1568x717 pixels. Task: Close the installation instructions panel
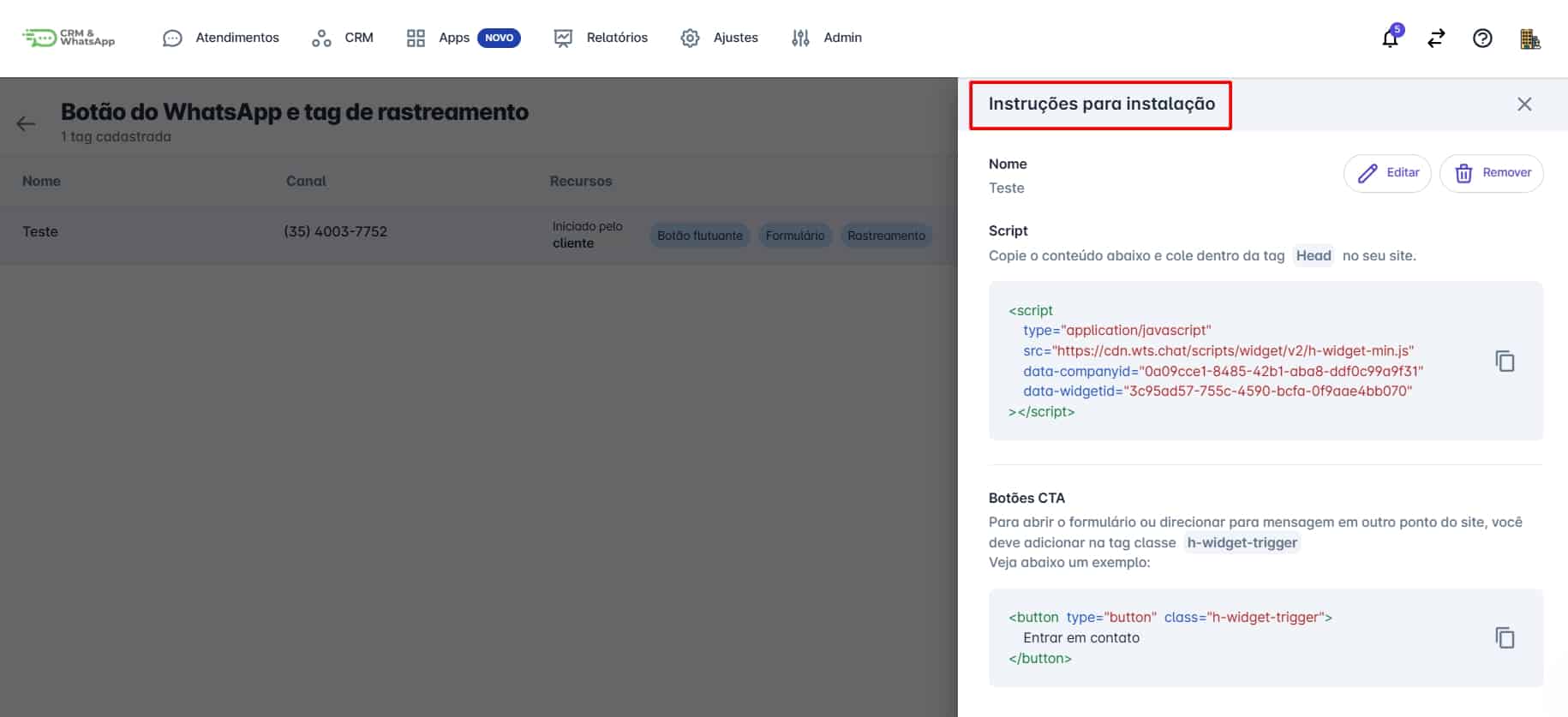point(1524,105)
